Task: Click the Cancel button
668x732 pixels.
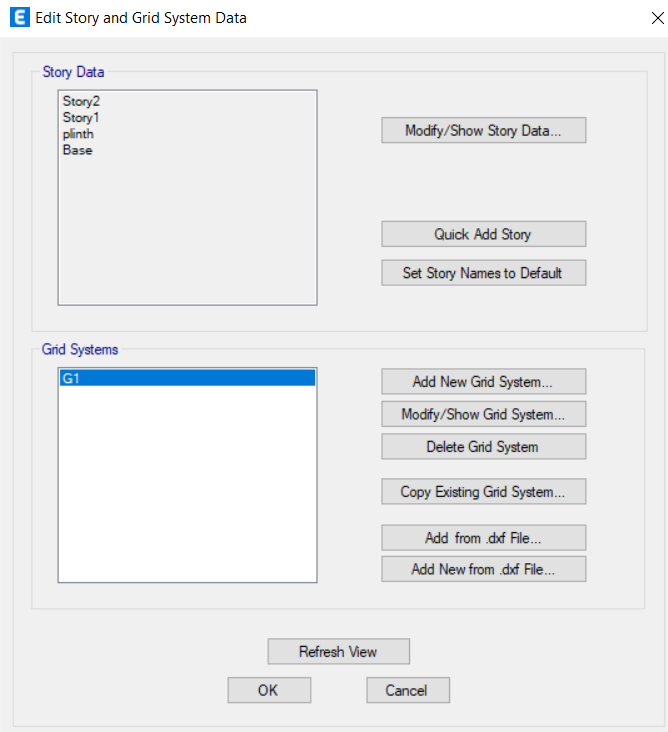Action: click(408, 690)
